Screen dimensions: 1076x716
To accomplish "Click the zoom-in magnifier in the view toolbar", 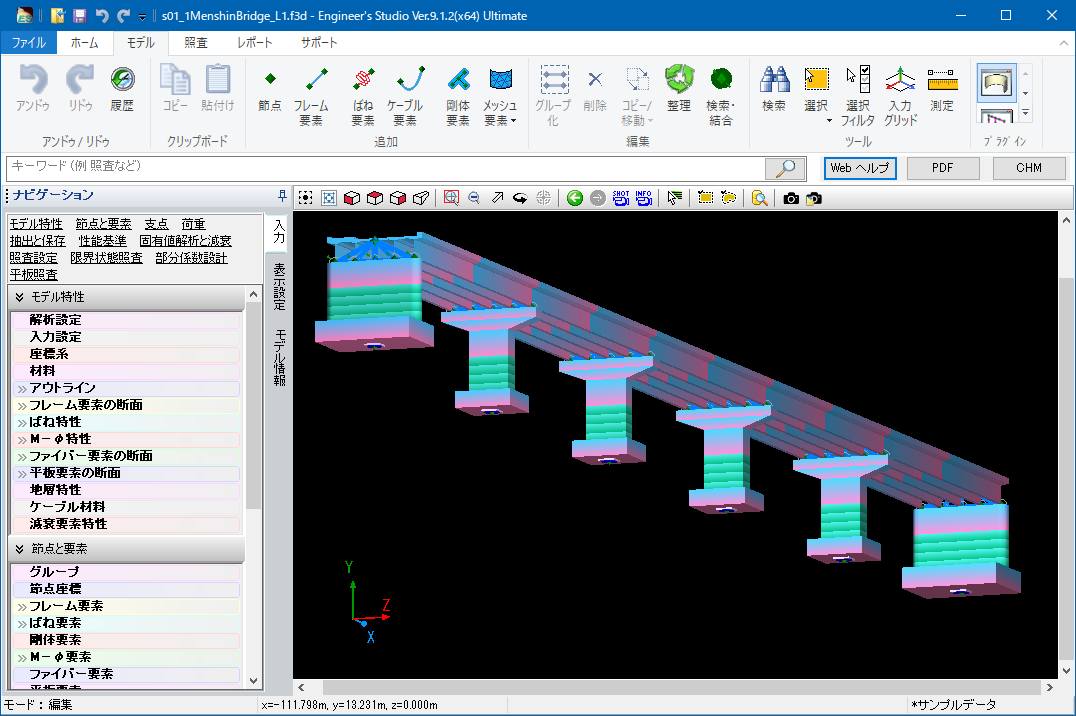I will click(x=451, y=198).
